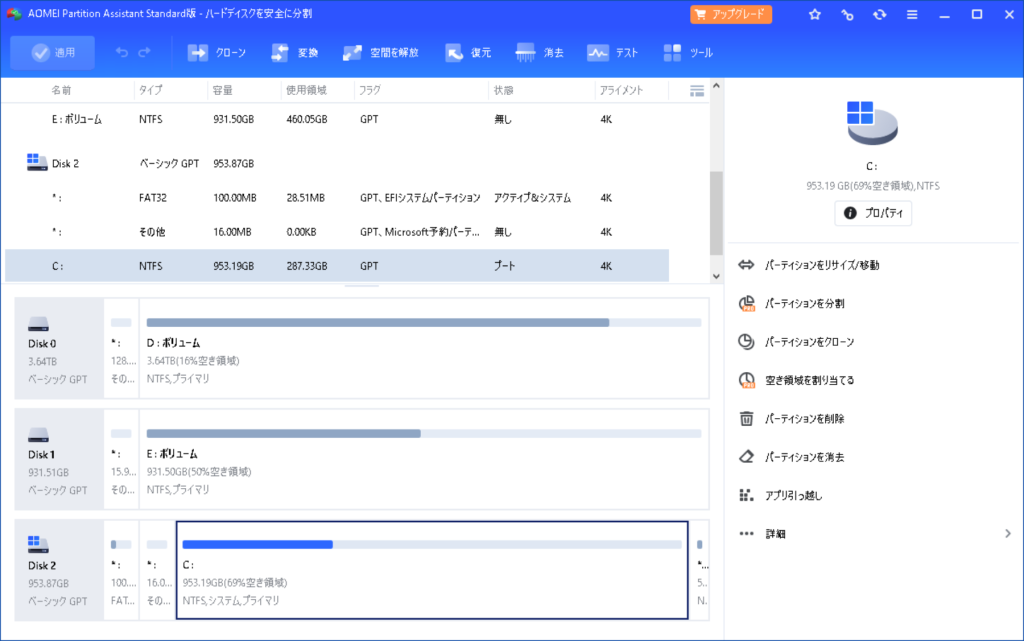Click the E: volume usage bar

click(424, 433)
